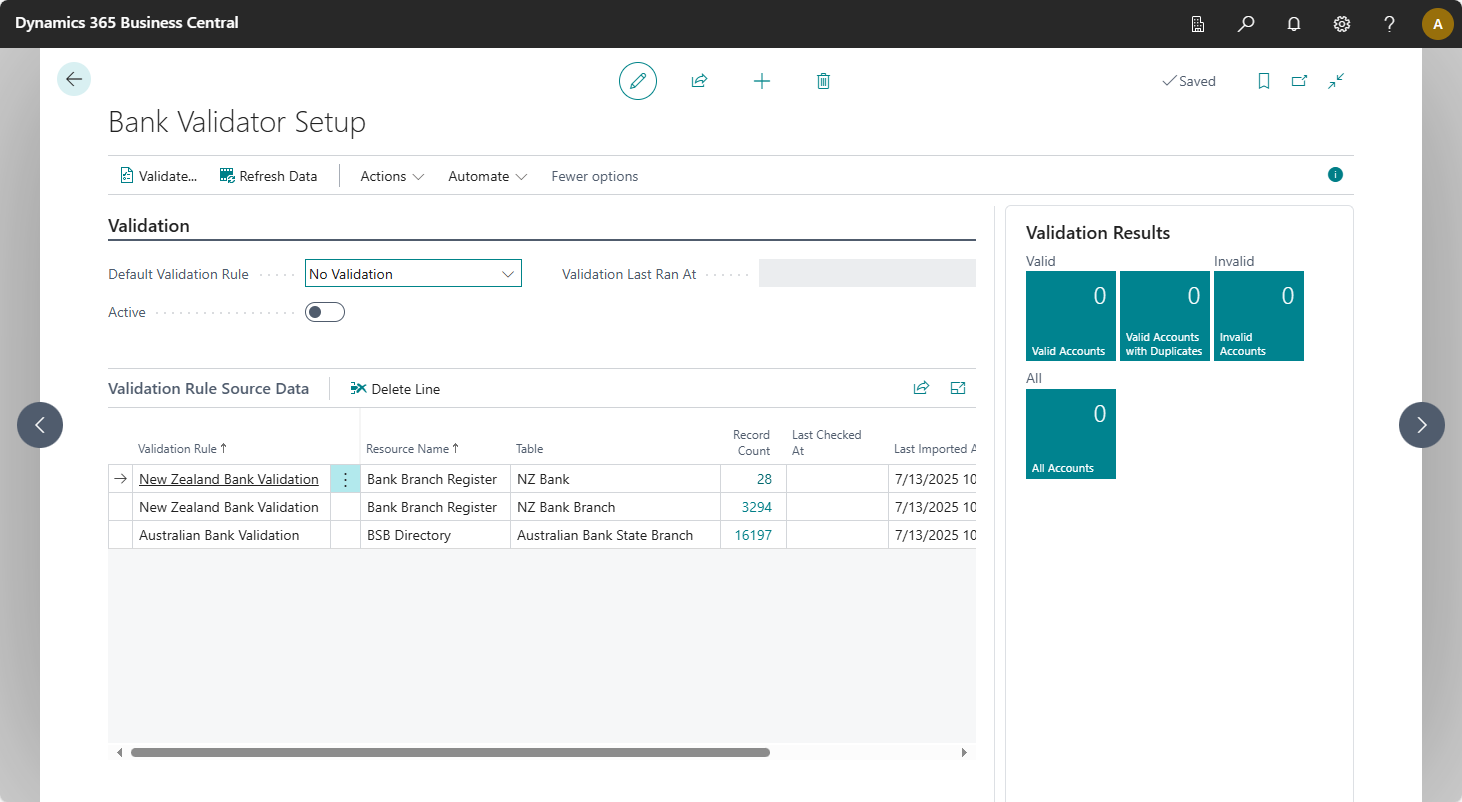Click horizontal scrollbar thumb in grid

click(450, 752)
